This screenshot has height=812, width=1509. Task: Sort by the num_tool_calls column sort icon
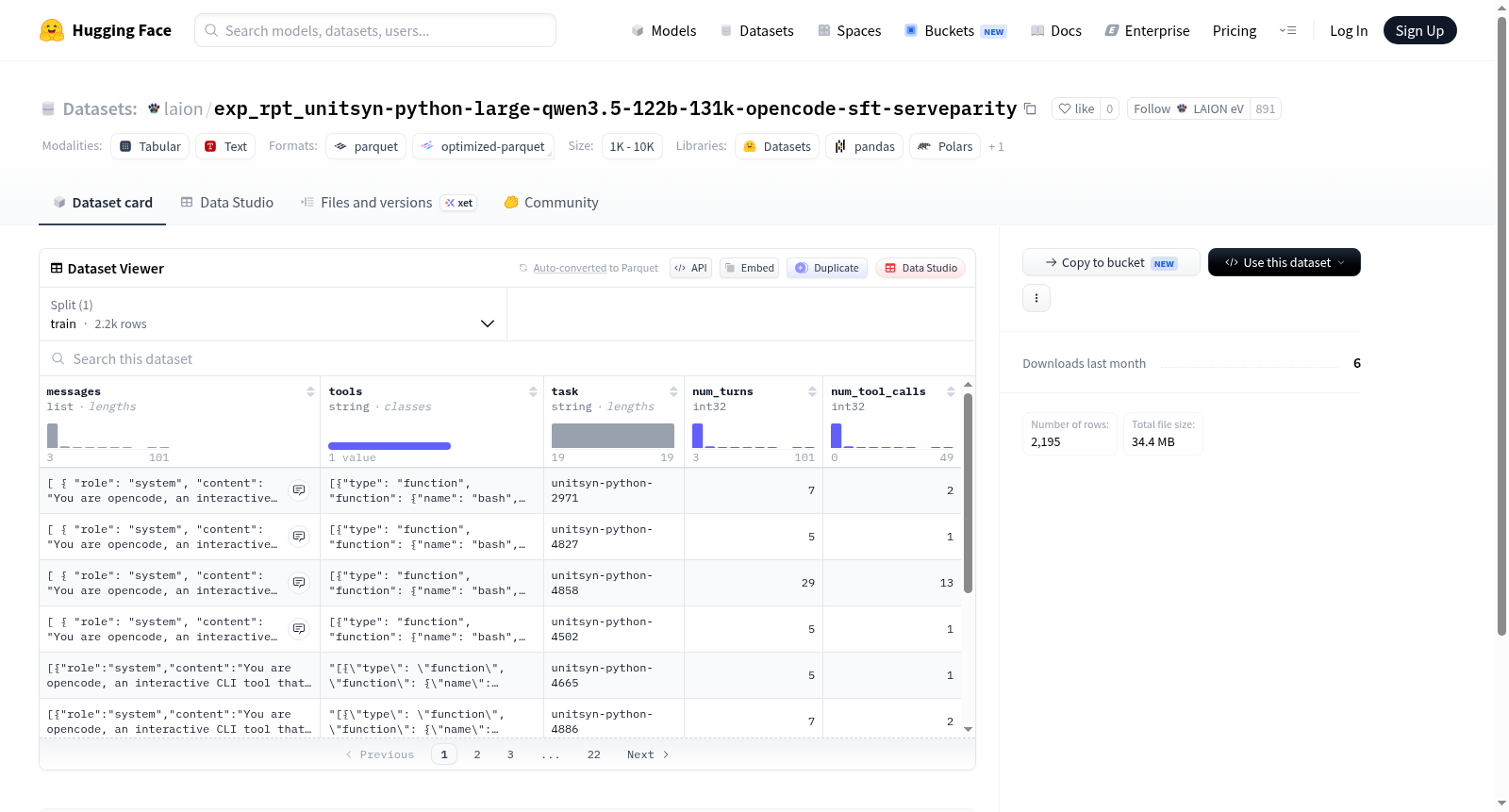click(951, 391)
